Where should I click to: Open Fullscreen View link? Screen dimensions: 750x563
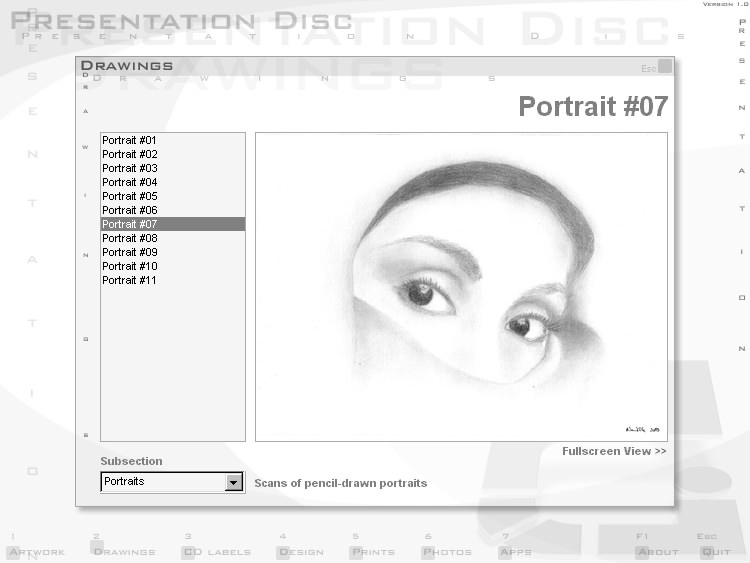click(x=614, y=451)
